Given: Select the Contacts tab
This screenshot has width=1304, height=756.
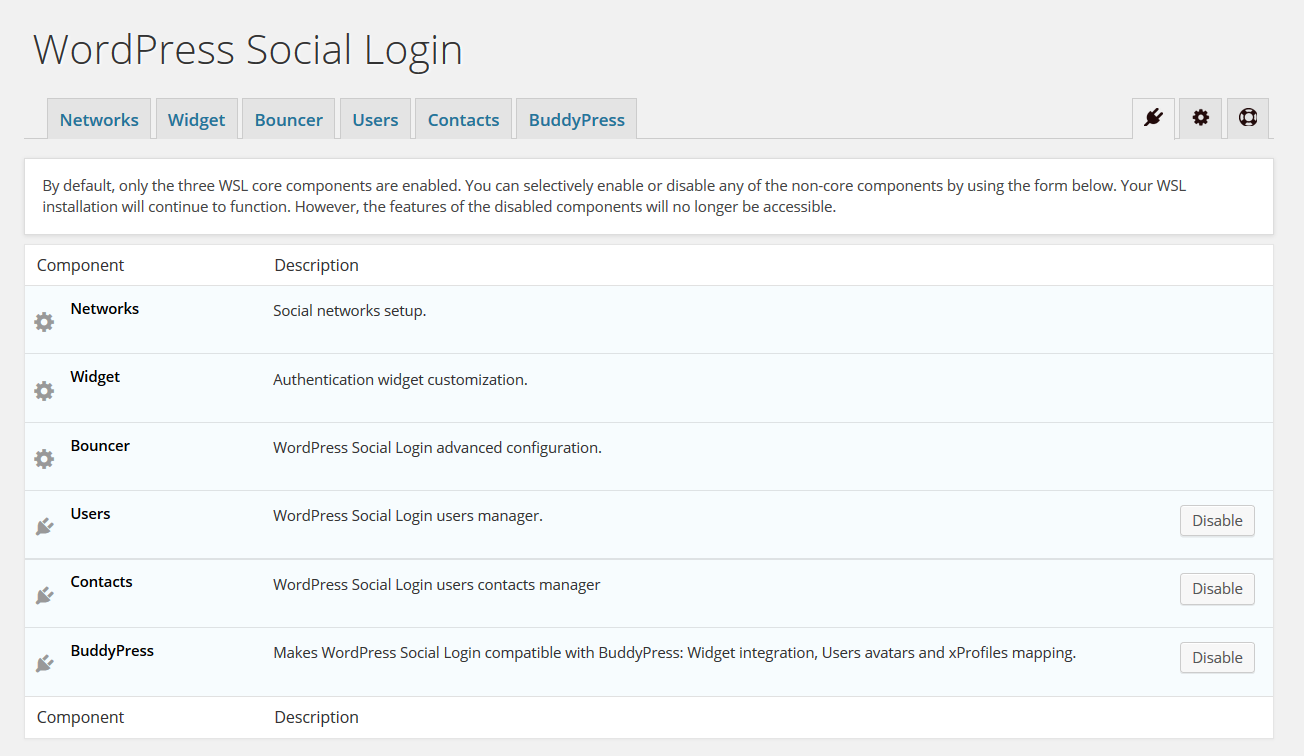Looking at the screenshot, I should coord(463,119).
